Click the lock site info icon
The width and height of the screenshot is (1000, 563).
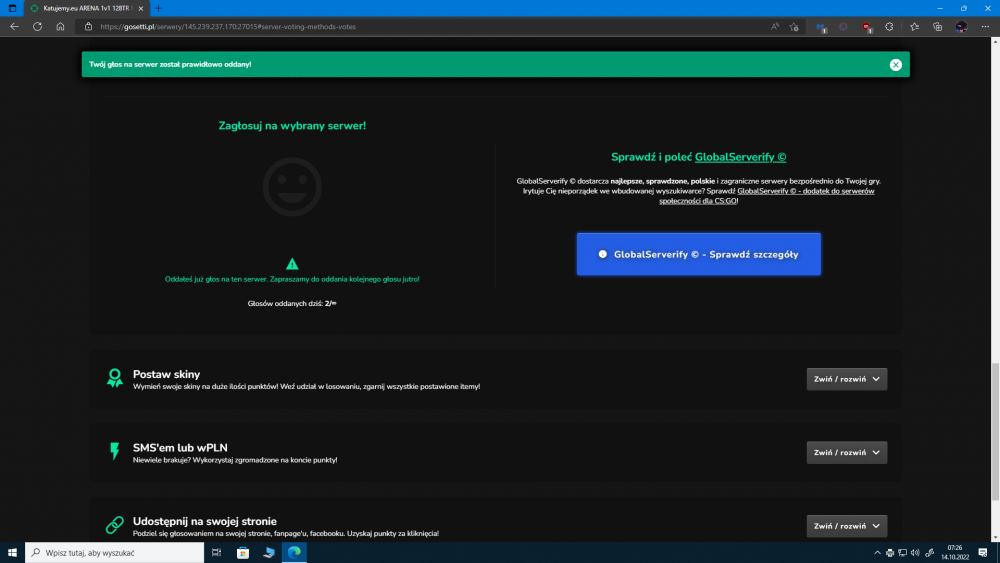[x=88, y=27]
